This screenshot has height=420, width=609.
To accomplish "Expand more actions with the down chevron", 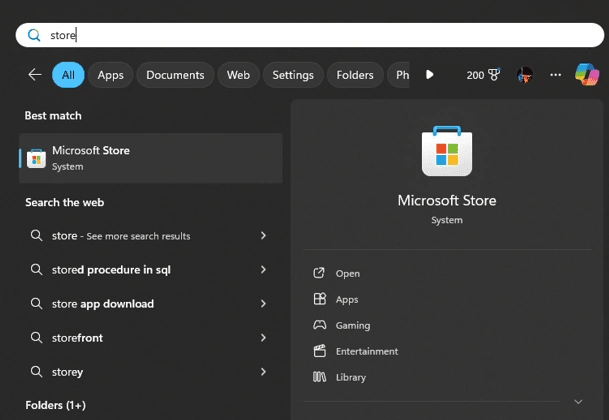I will click(578, 402).
